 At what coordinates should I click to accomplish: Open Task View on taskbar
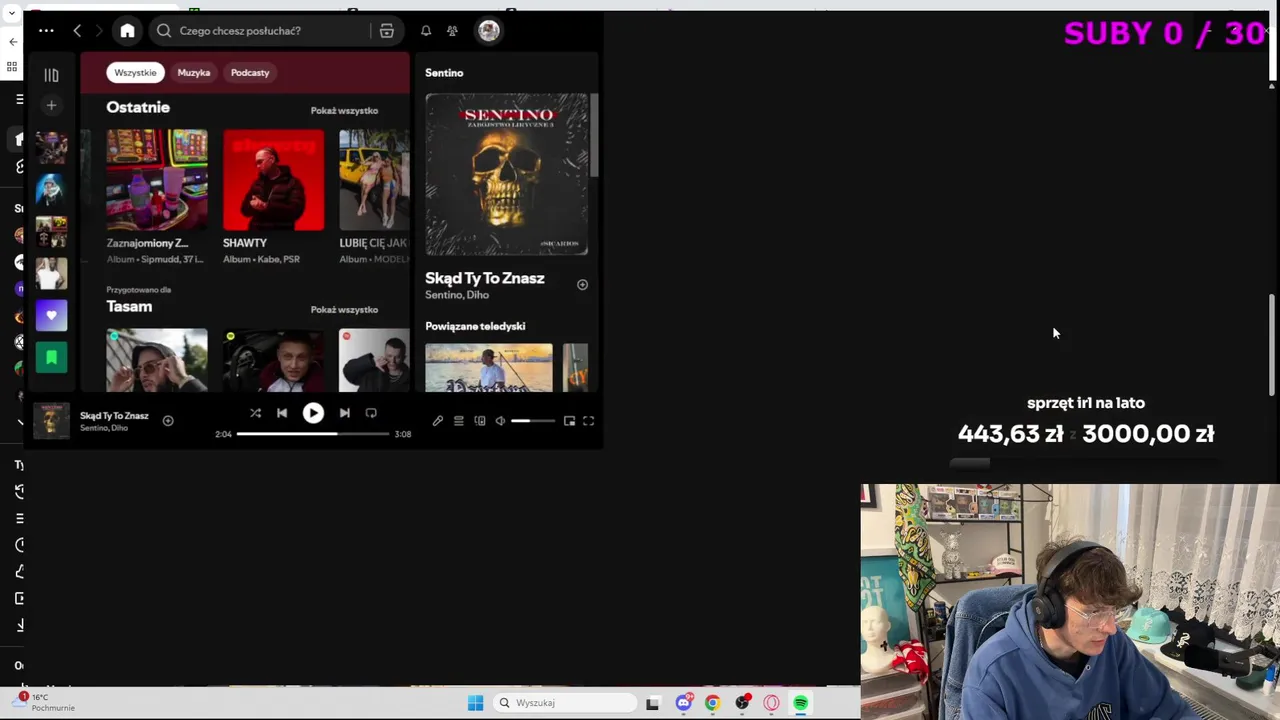pos(653,703)
